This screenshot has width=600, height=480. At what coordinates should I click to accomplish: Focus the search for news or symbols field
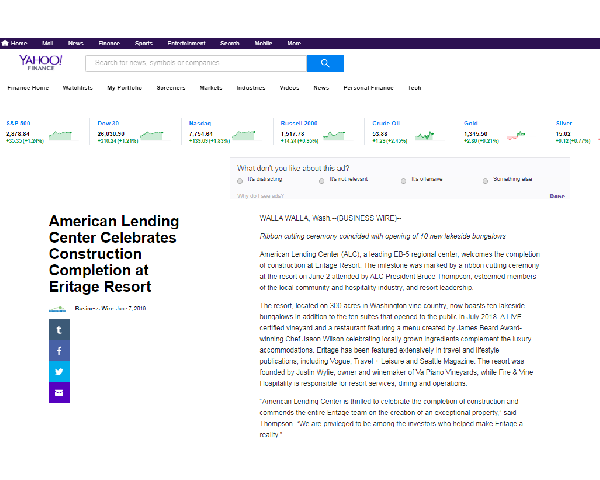point(196,63)
